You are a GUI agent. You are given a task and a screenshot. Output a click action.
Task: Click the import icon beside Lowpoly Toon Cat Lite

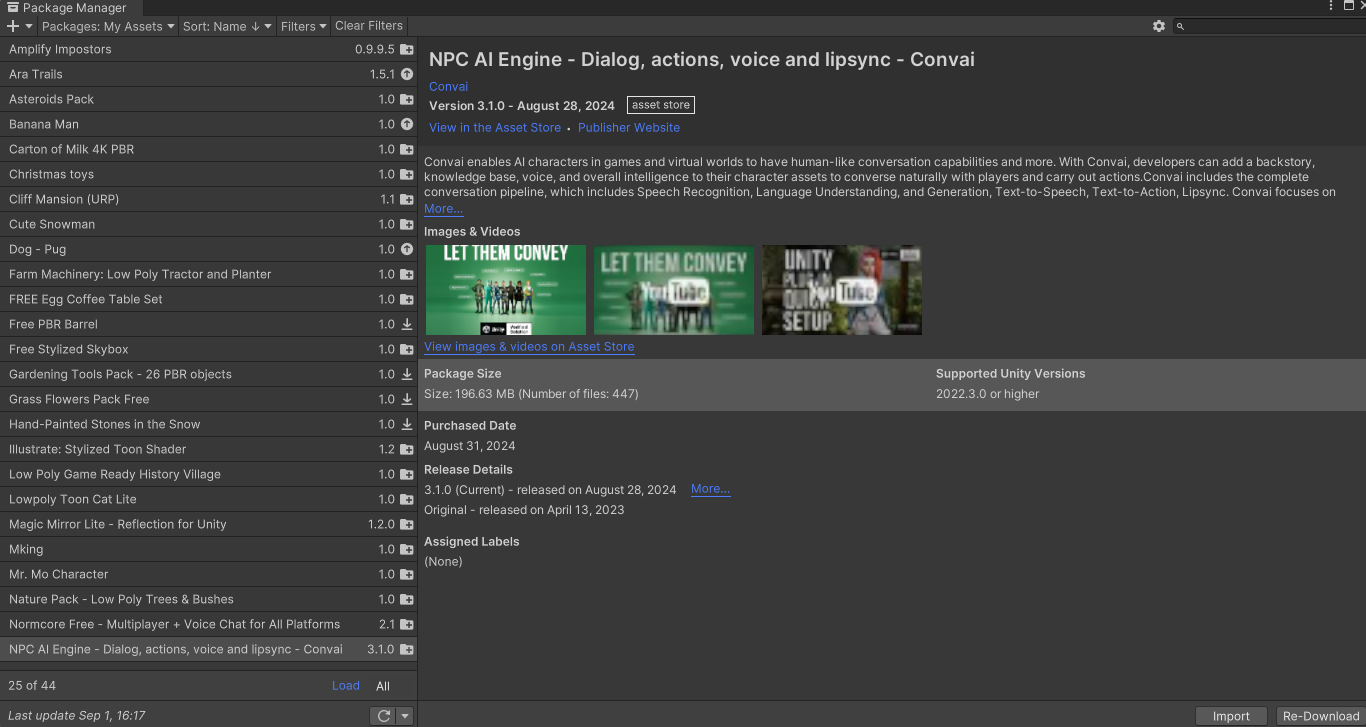(x=407, y=499)
